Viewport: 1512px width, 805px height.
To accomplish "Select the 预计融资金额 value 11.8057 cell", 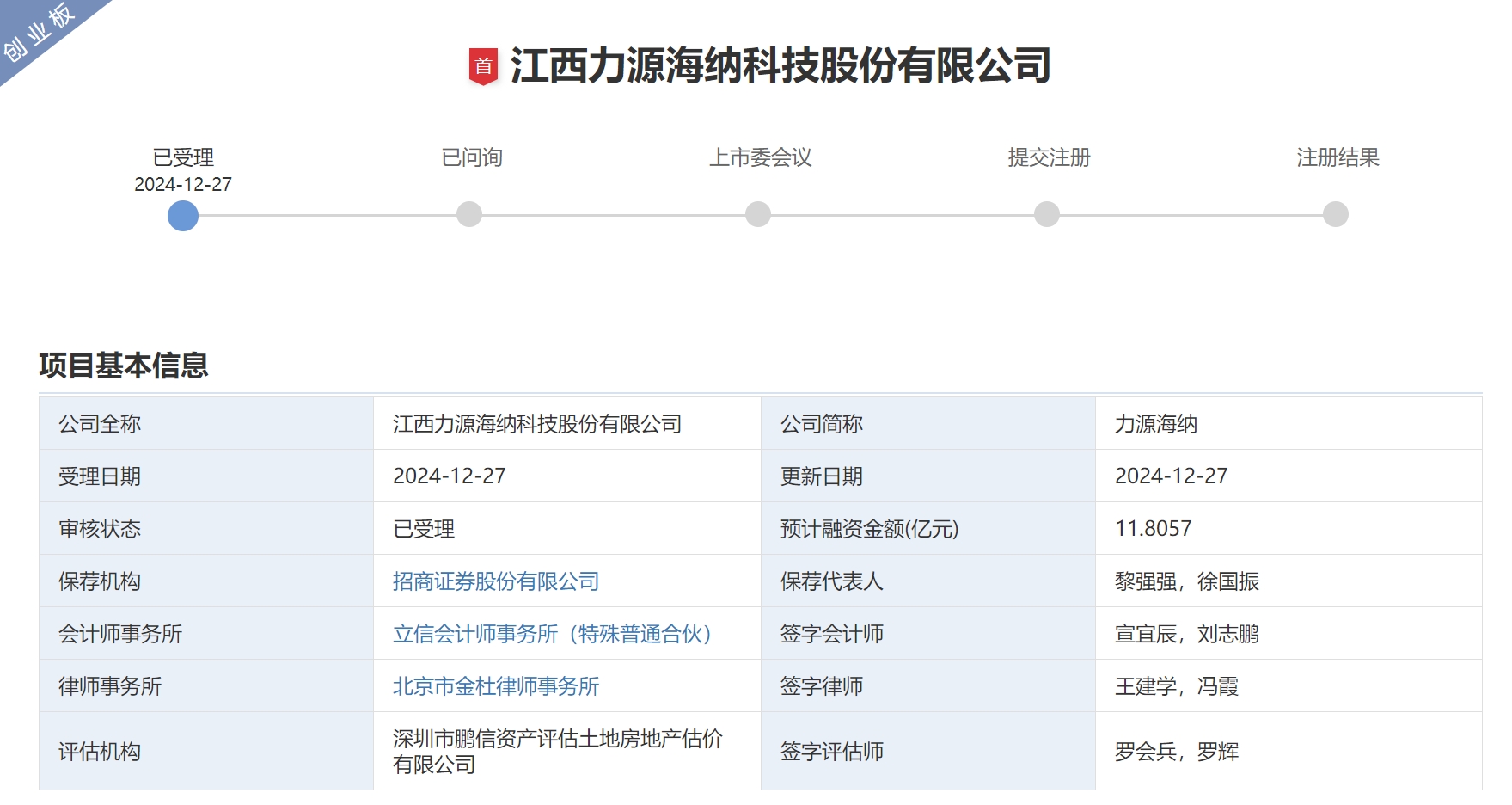I will [x=1153, y=529].
